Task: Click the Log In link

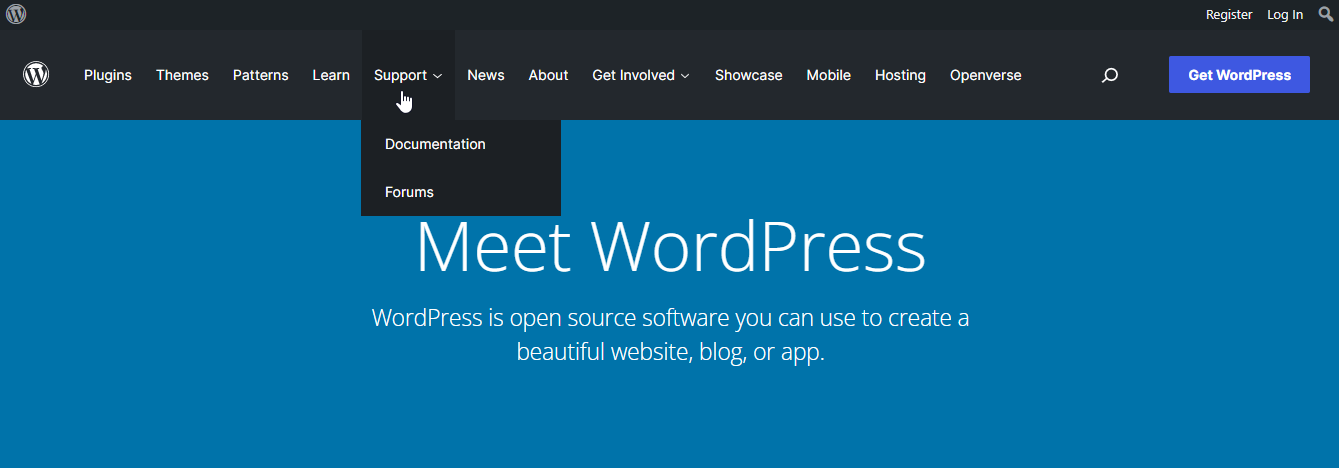Action: [1285, 14]
